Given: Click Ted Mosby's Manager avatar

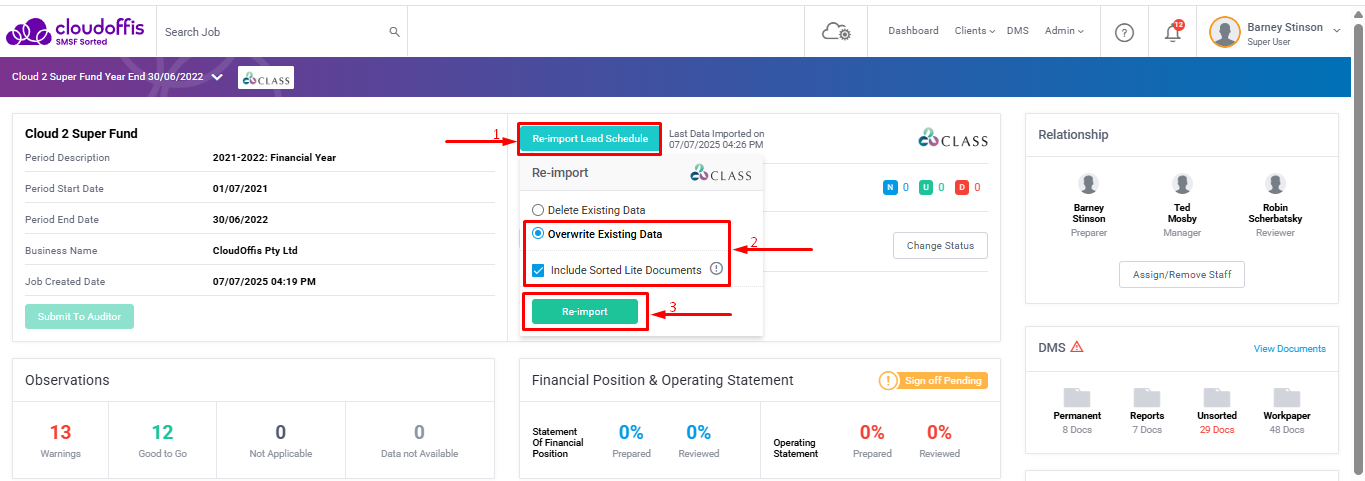Looking at the screenshot, I should (x=1182, y=184).
